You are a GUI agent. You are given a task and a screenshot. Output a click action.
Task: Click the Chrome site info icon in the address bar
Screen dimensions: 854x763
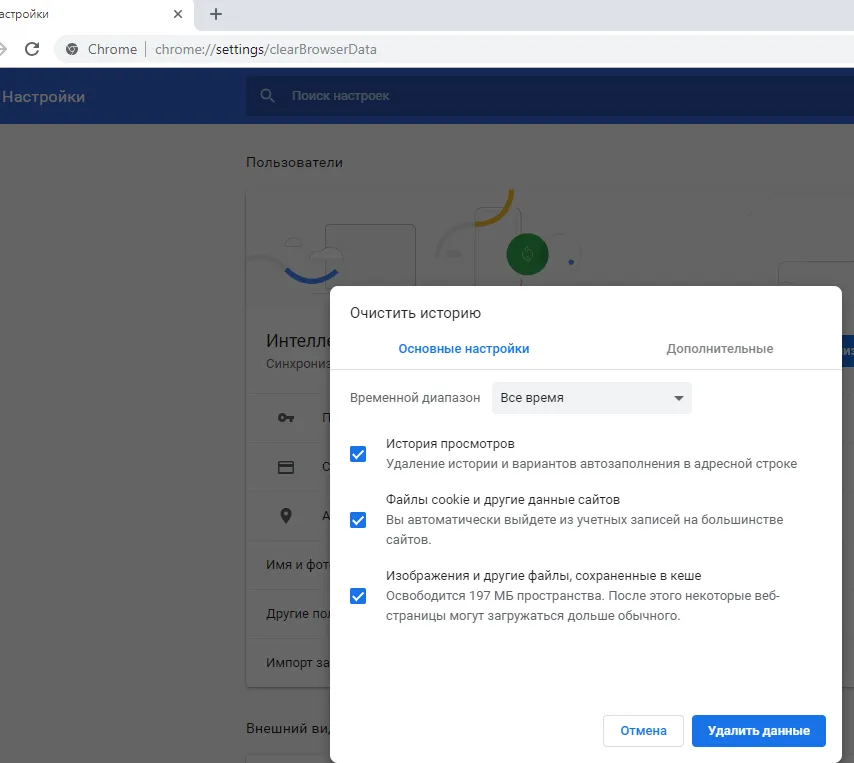click(x=72, y=49)
